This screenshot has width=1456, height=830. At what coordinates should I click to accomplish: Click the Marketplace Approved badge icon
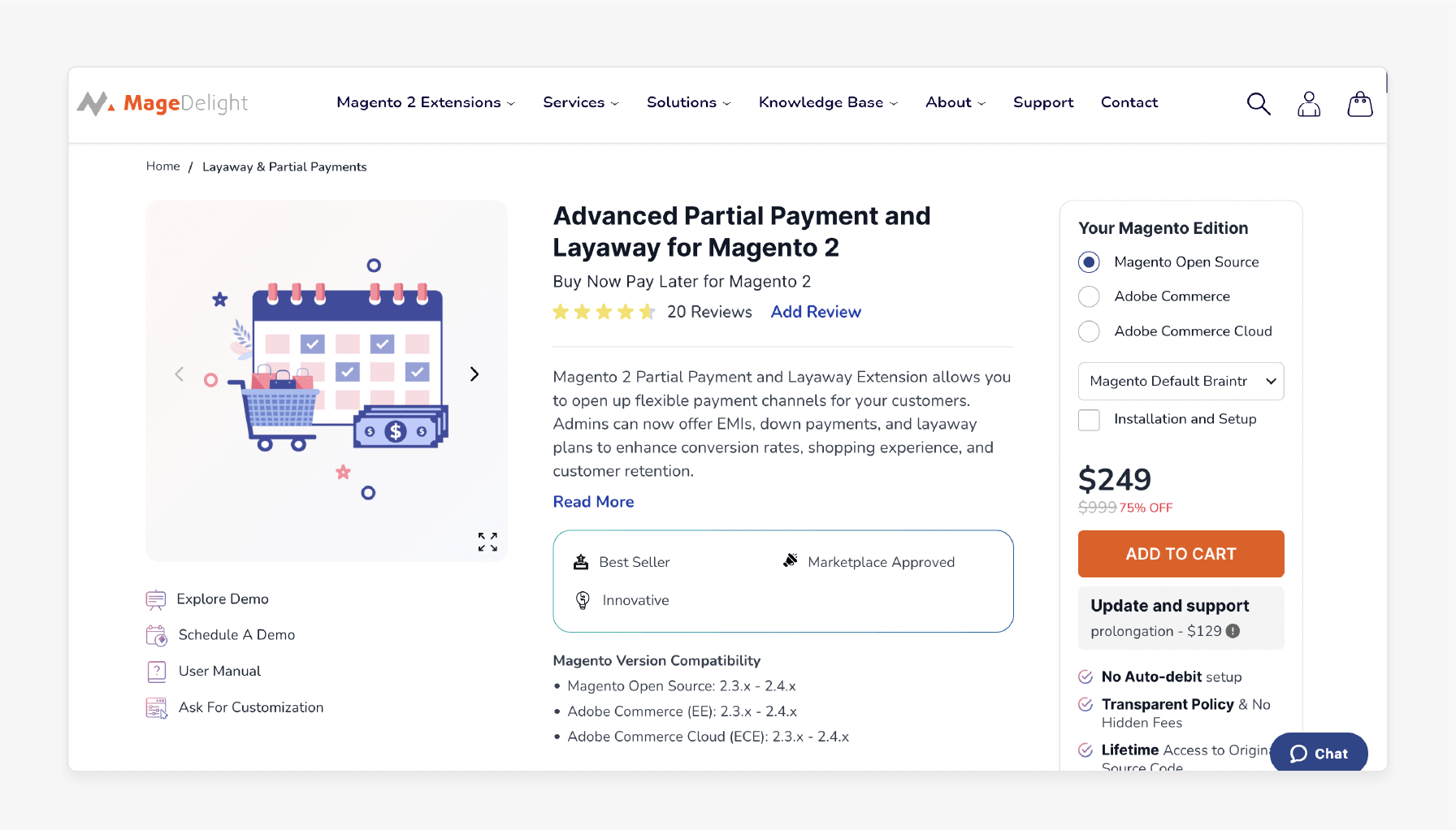(791, 560)
